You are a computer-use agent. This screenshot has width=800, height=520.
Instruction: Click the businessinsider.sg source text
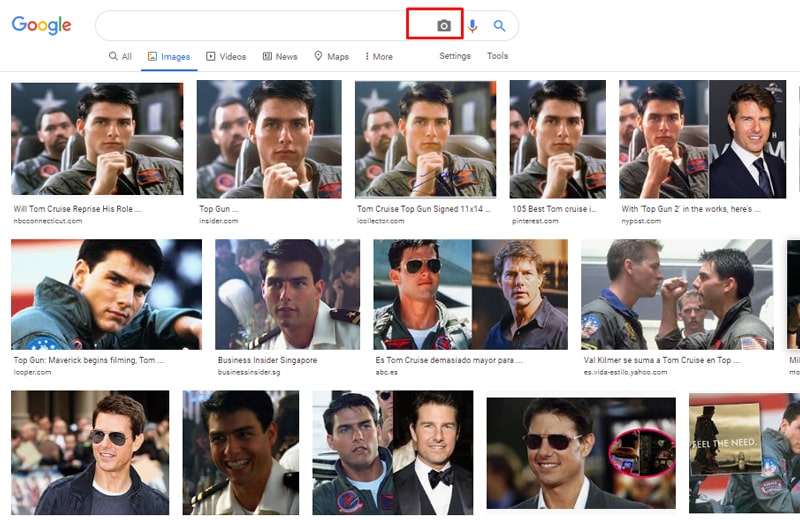pyautogui.click(x=248, y=372)
